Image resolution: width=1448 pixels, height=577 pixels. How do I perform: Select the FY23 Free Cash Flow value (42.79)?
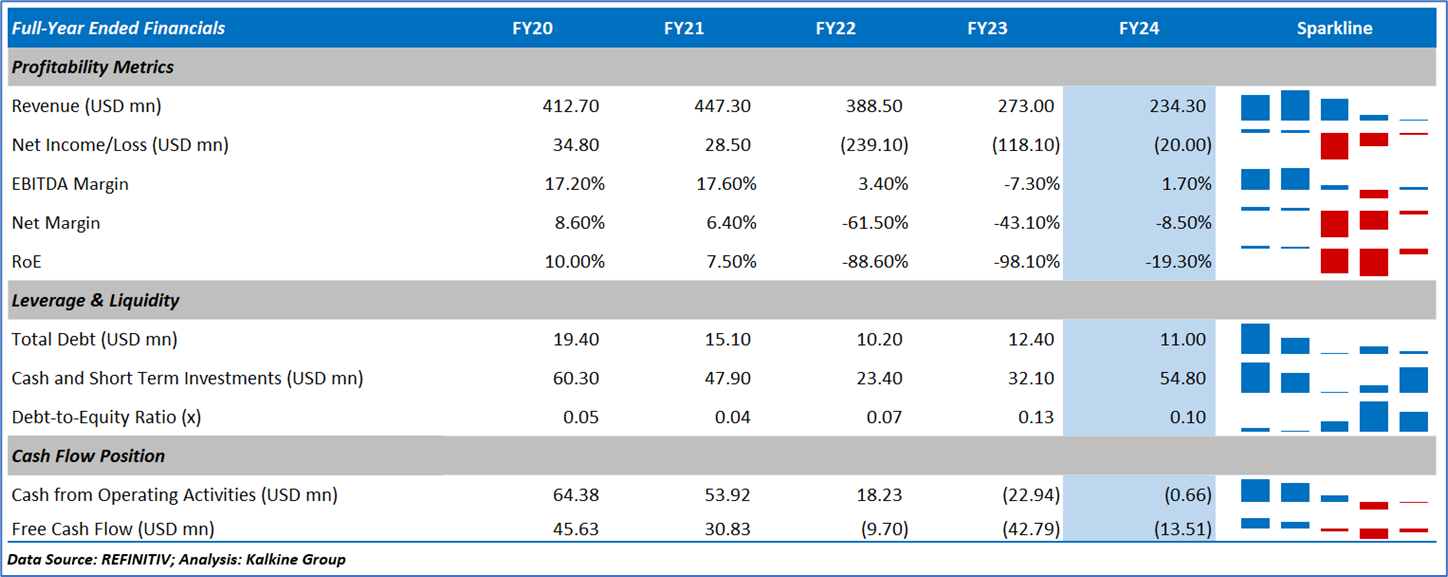[1024, 528]
